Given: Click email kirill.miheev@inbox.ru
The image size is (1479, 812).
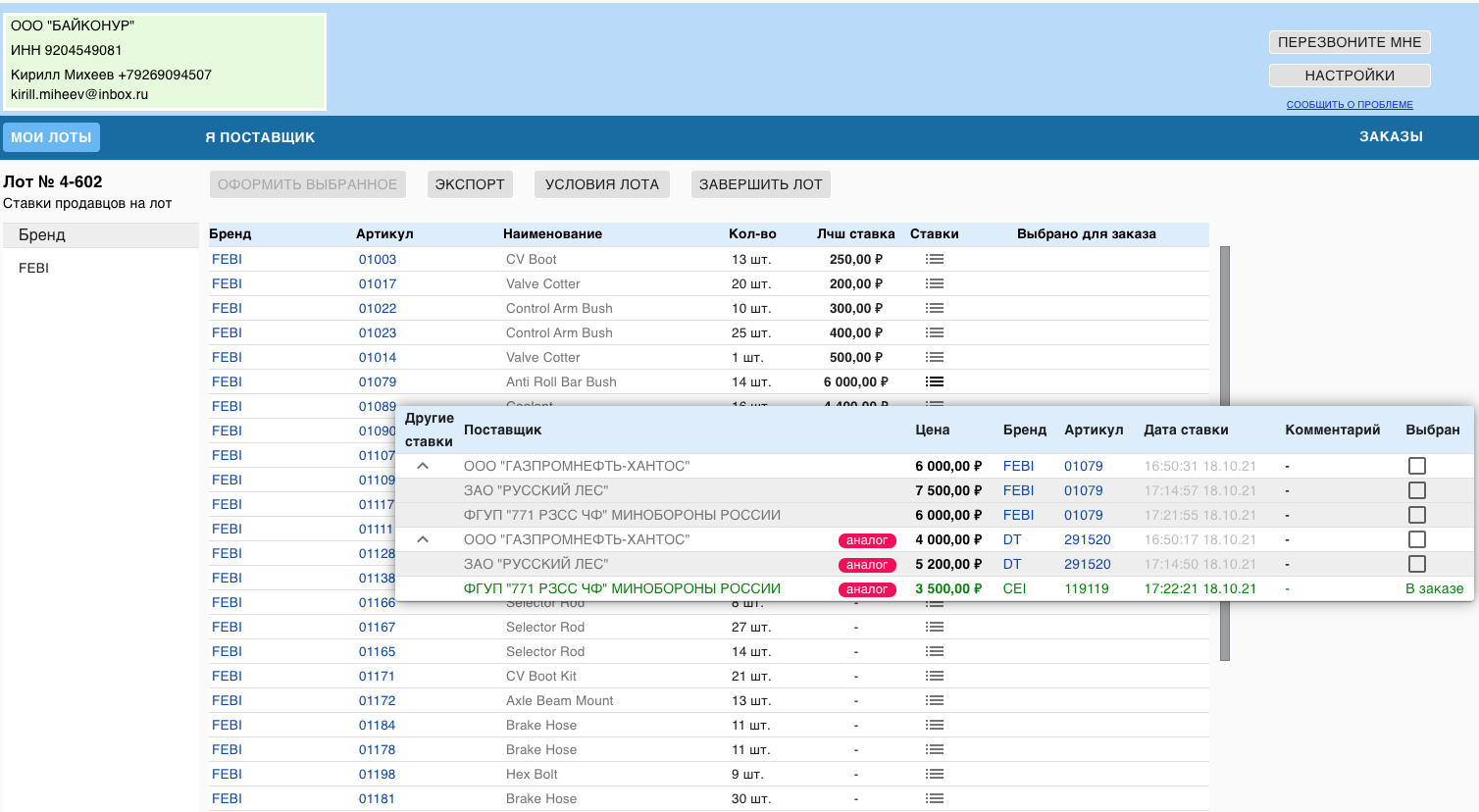Looking at the screenshot, I should pyautogui.click(x=79, y=94).
